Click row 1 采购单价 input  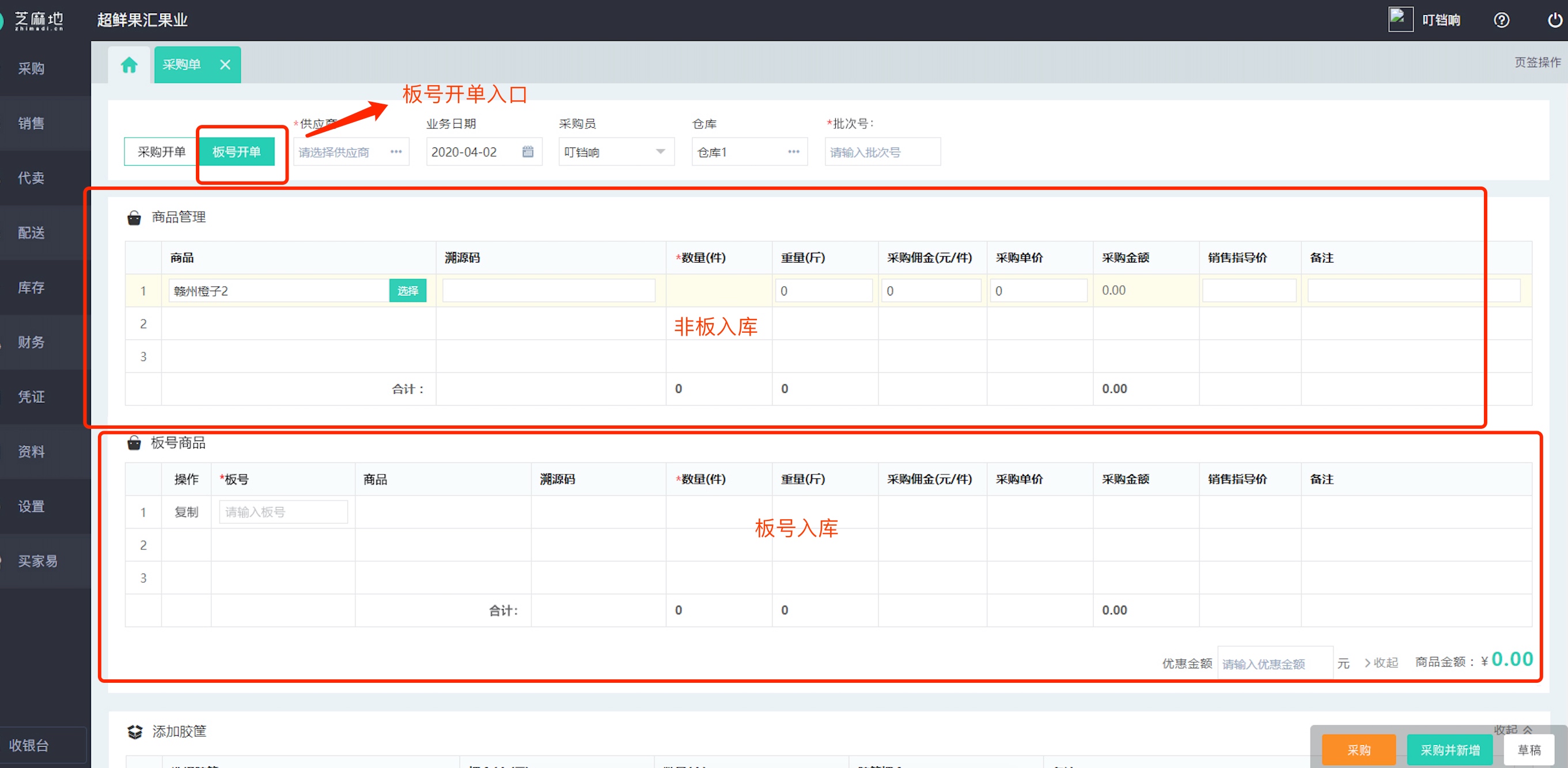(x=1039, y=291)
